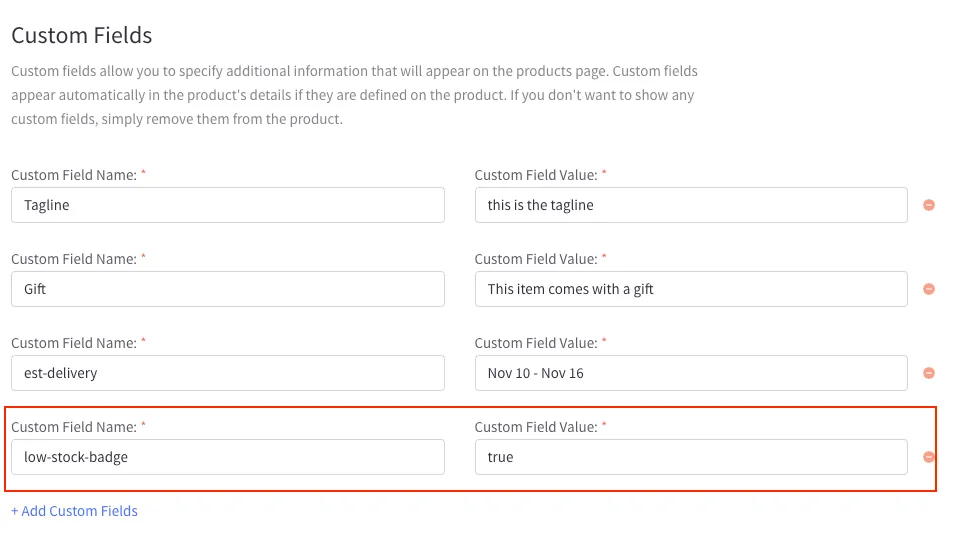Screen dimensions: 963x547
Task: Click the Custom Field Name label above Gift
Action: (74, 259)
